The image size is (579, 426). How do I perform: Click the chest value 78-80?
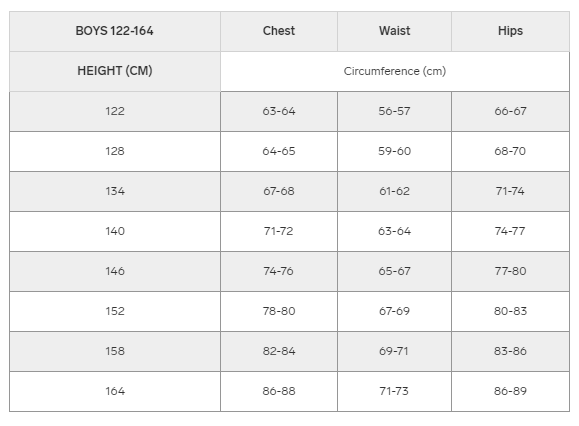279,311
